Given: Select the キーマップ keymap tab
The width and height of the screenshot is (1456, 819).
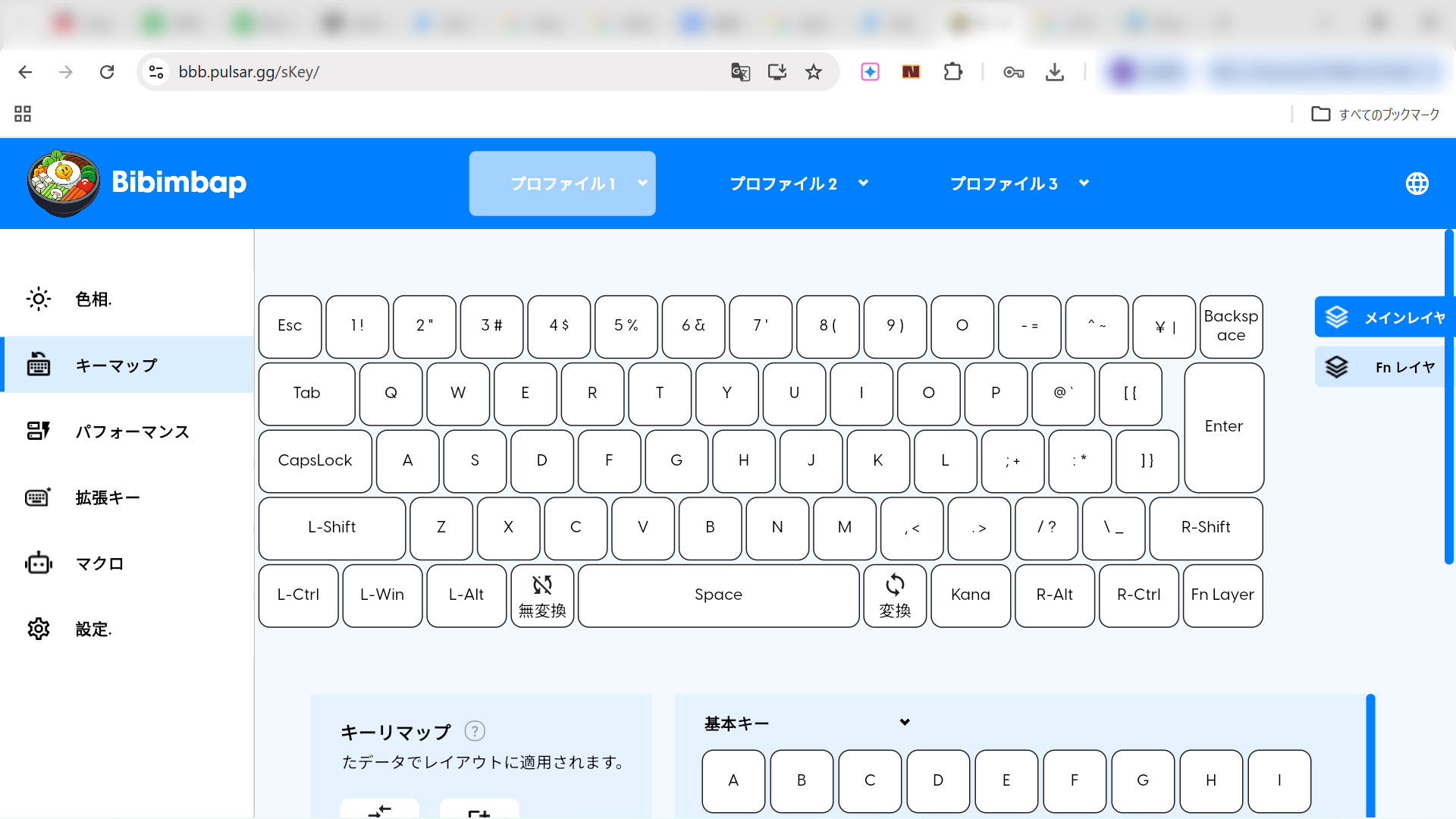Looking at the screenshot, I should point(115,366).
